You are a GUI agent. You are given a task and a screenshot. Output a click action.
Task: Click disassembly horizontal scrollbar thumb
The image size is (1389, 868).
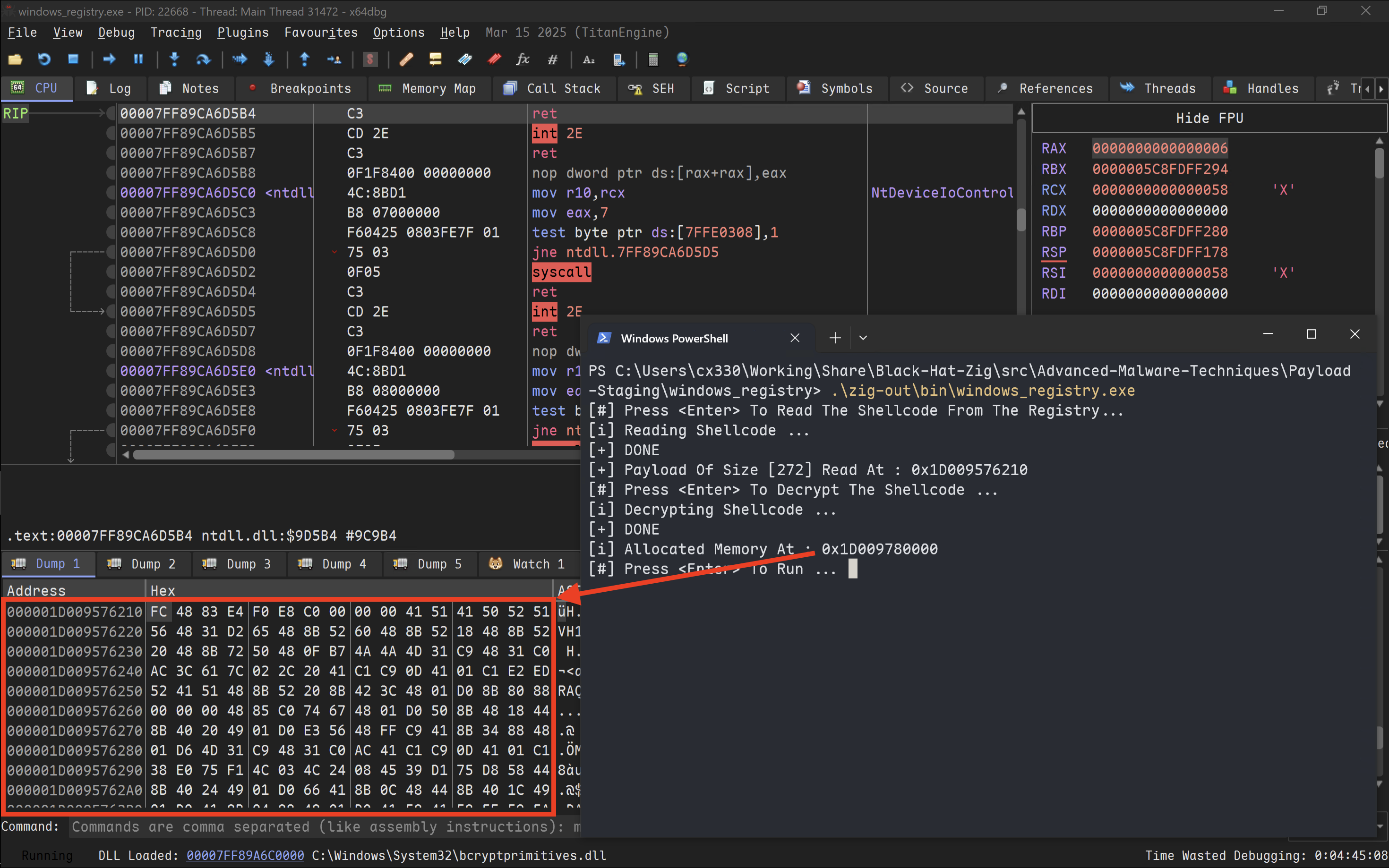(x=293, y=455)
